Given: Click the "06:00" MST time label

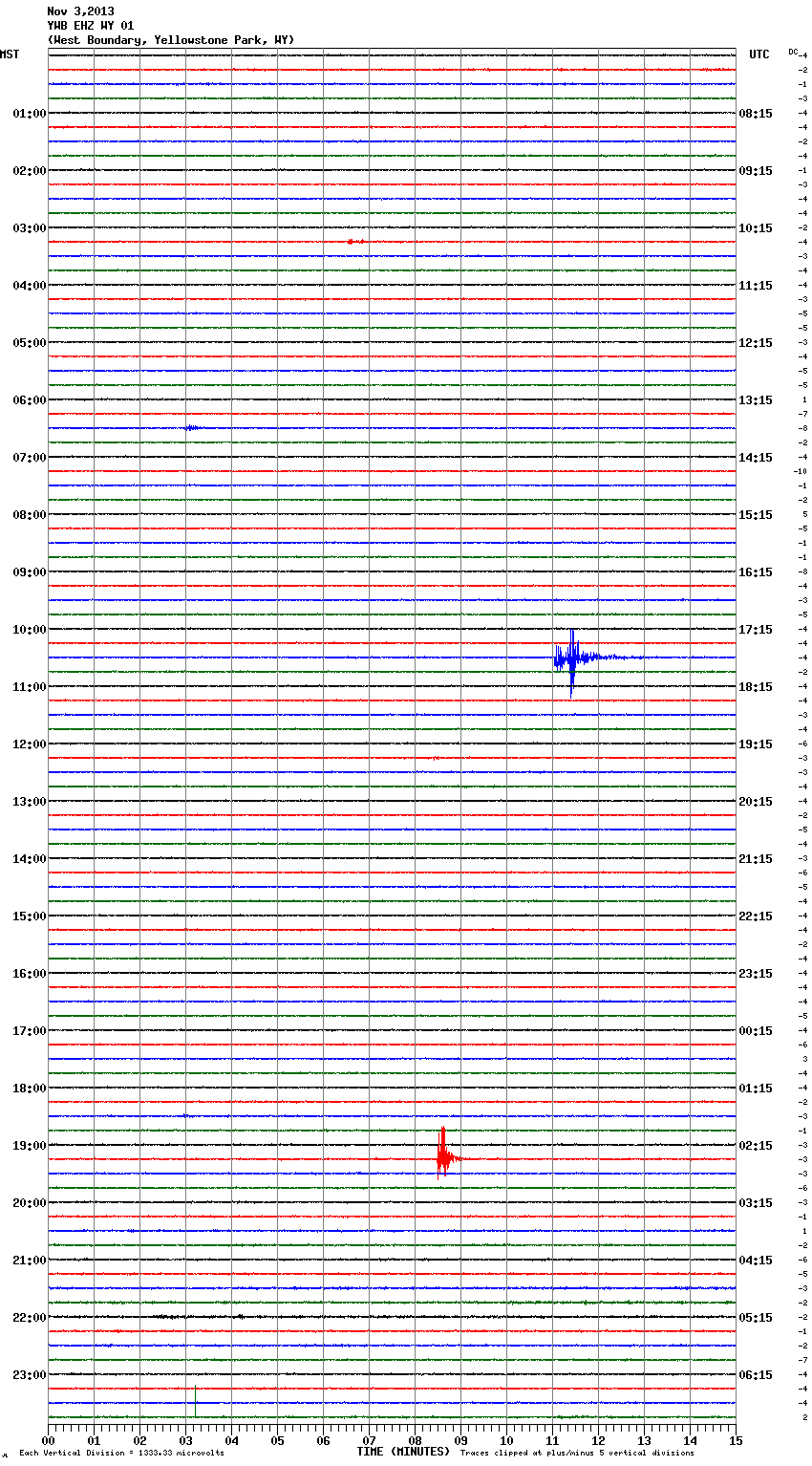Looking at the screenshot, I should (30, 400).
